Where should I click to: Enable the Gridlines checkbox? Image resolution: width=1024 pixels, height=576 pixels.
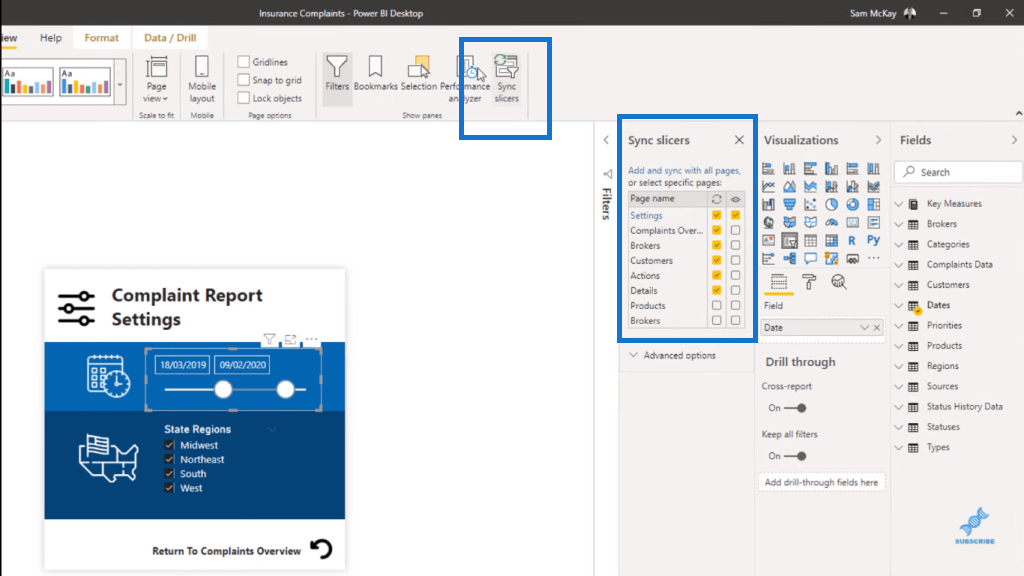tap(244, 62)
